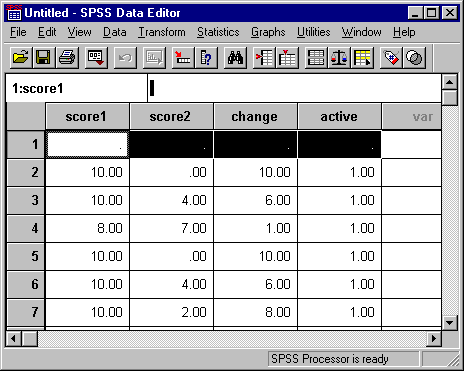Select row 7 header
This screenshot has width=464, height=371.
point(26,312)
